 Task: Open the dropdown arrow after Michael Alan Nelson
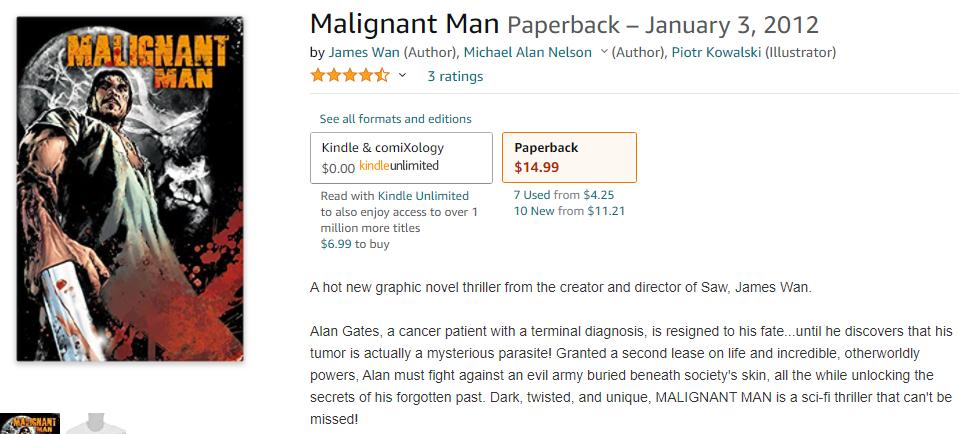click(x=604, y=52)
